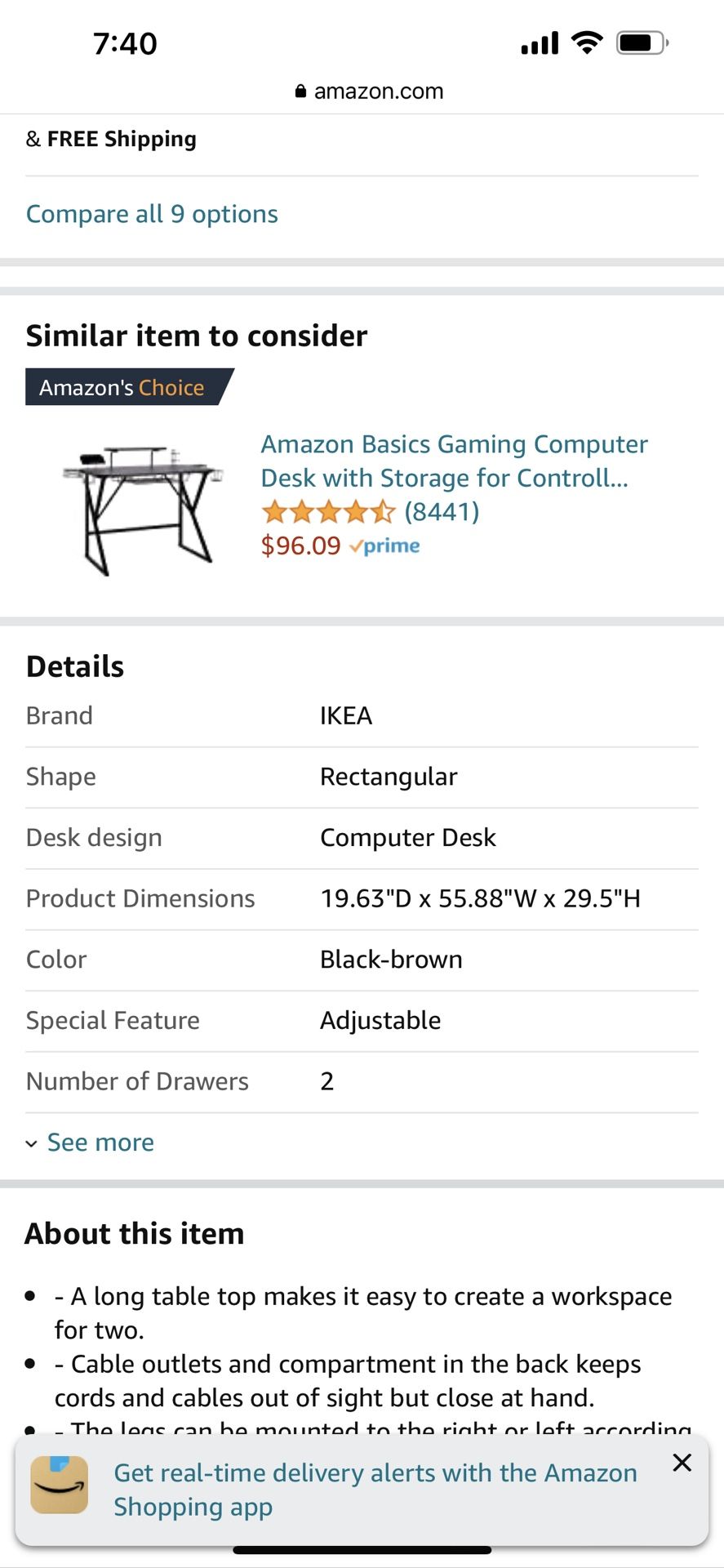Tap the 7:40 status bar clock
The width and height of the screenshot is (724, 1568).
click(125, 43)
